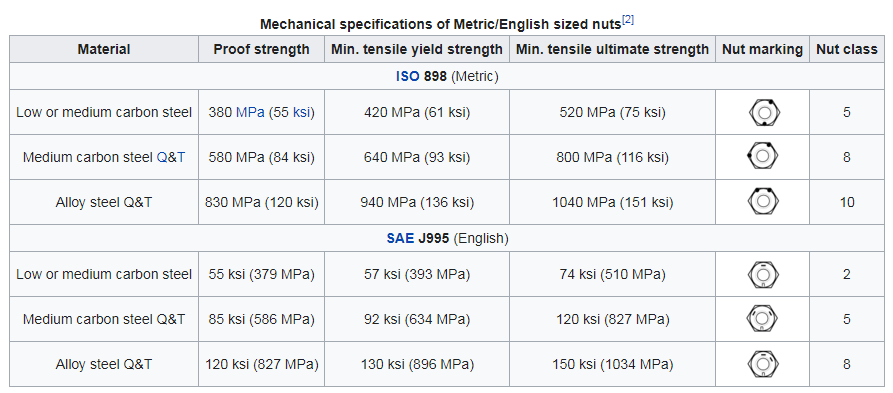Click the ISO class 10 nut marking icon
This screenshot has width=893, height=393.
(763, 202)
